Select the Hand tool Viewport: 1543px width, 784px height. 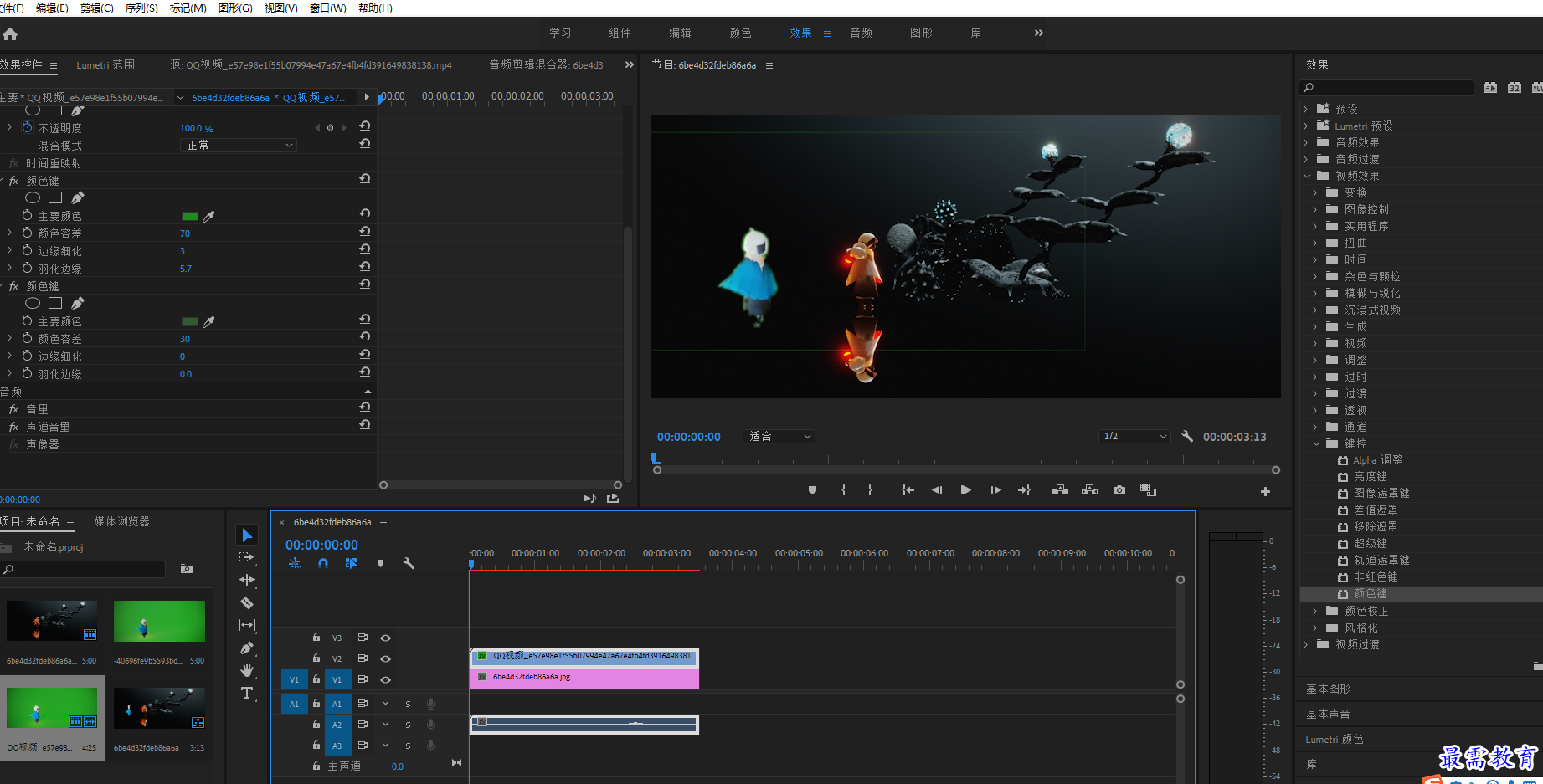(247, 670)
